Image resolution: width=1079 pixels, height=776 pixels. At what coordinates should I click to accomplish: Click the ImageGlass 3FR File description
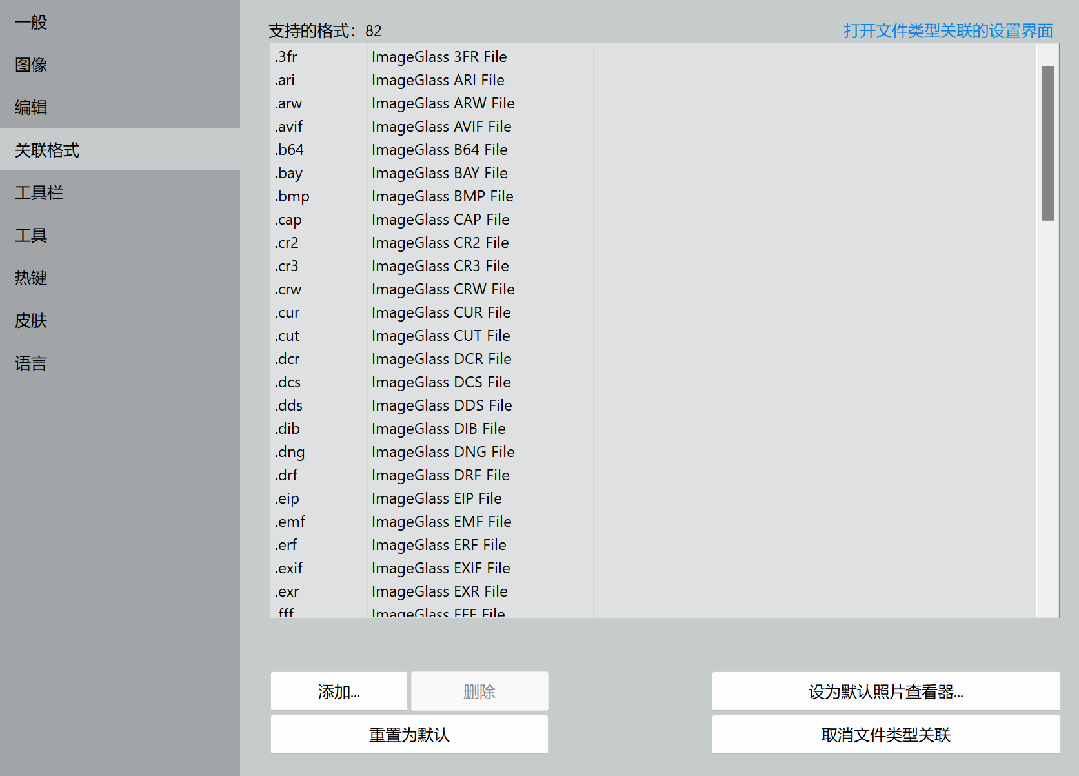tap(439, 56)
